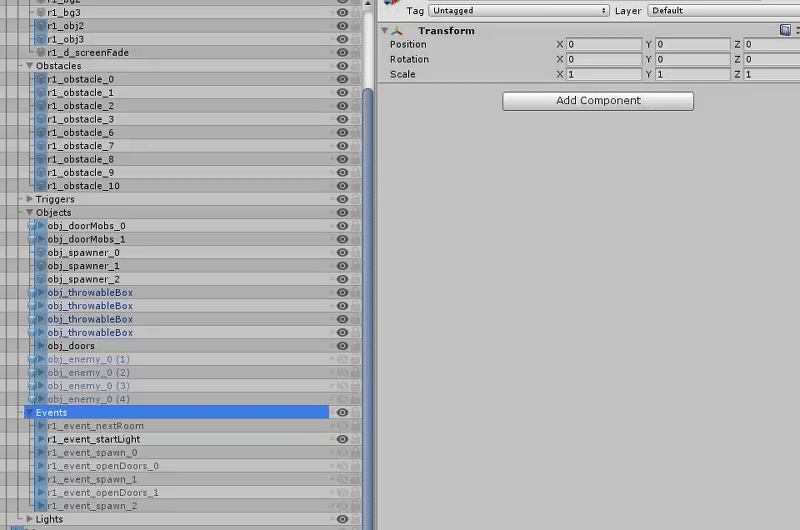Click prefab cube icon of obj_doorMobs_1
This screenshot has width=800, height=530.
pos(32,239)
